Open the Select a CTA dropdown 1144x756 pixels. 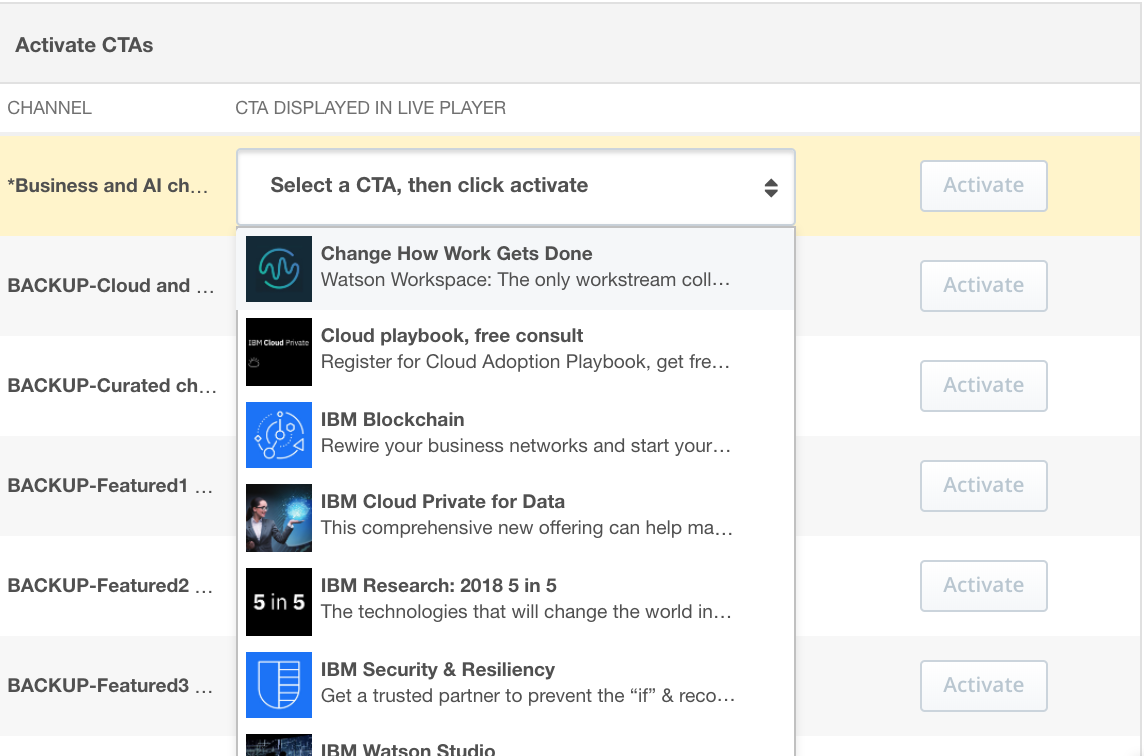[x=515, y=187]
